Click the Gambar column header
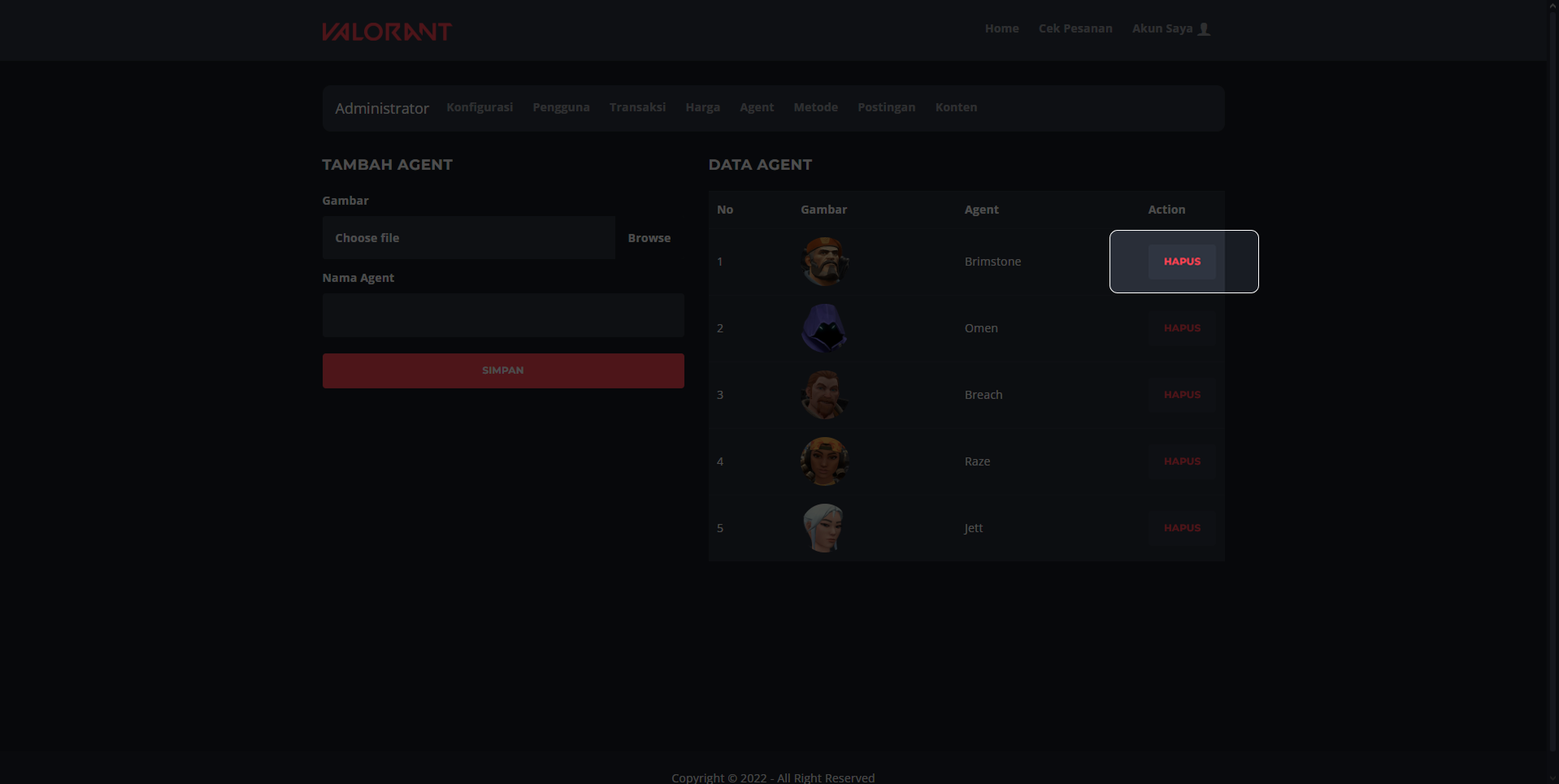The height and width of the screenshot is (784, 1559). (823, 210)
